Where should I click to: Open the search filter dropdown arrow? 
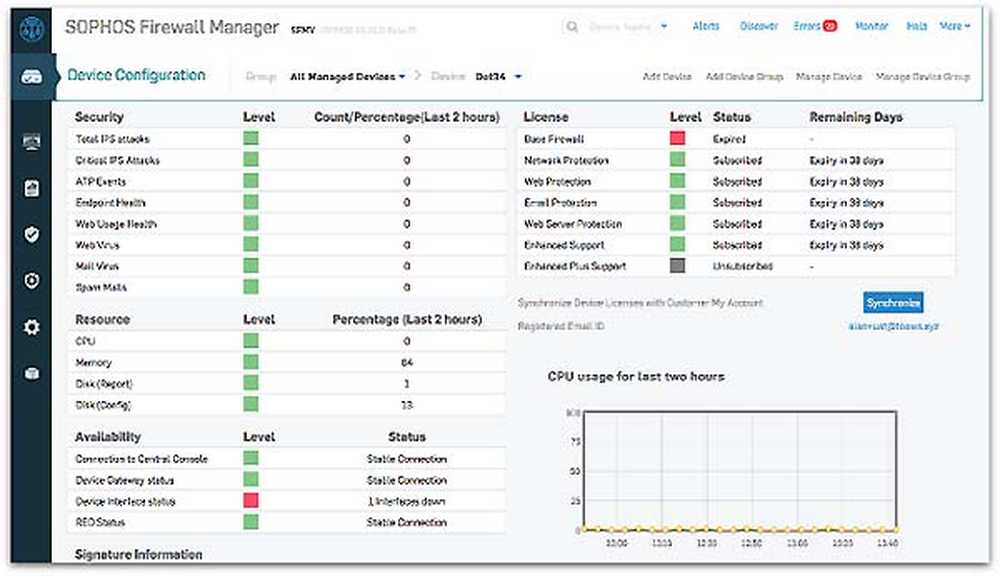[664, 27]
